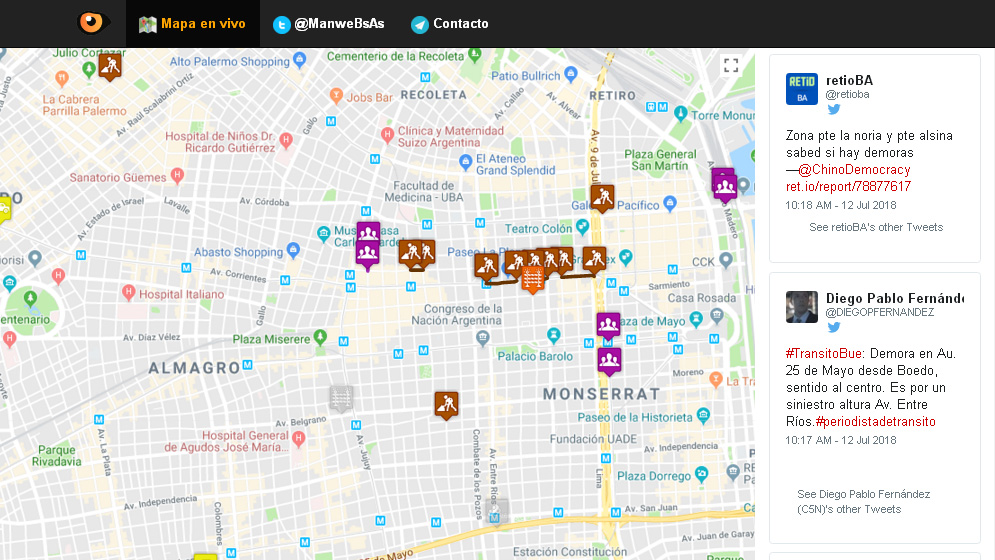Select roadwork marker near Julio Cortazar
995x560 pixels.
point(110,66)
